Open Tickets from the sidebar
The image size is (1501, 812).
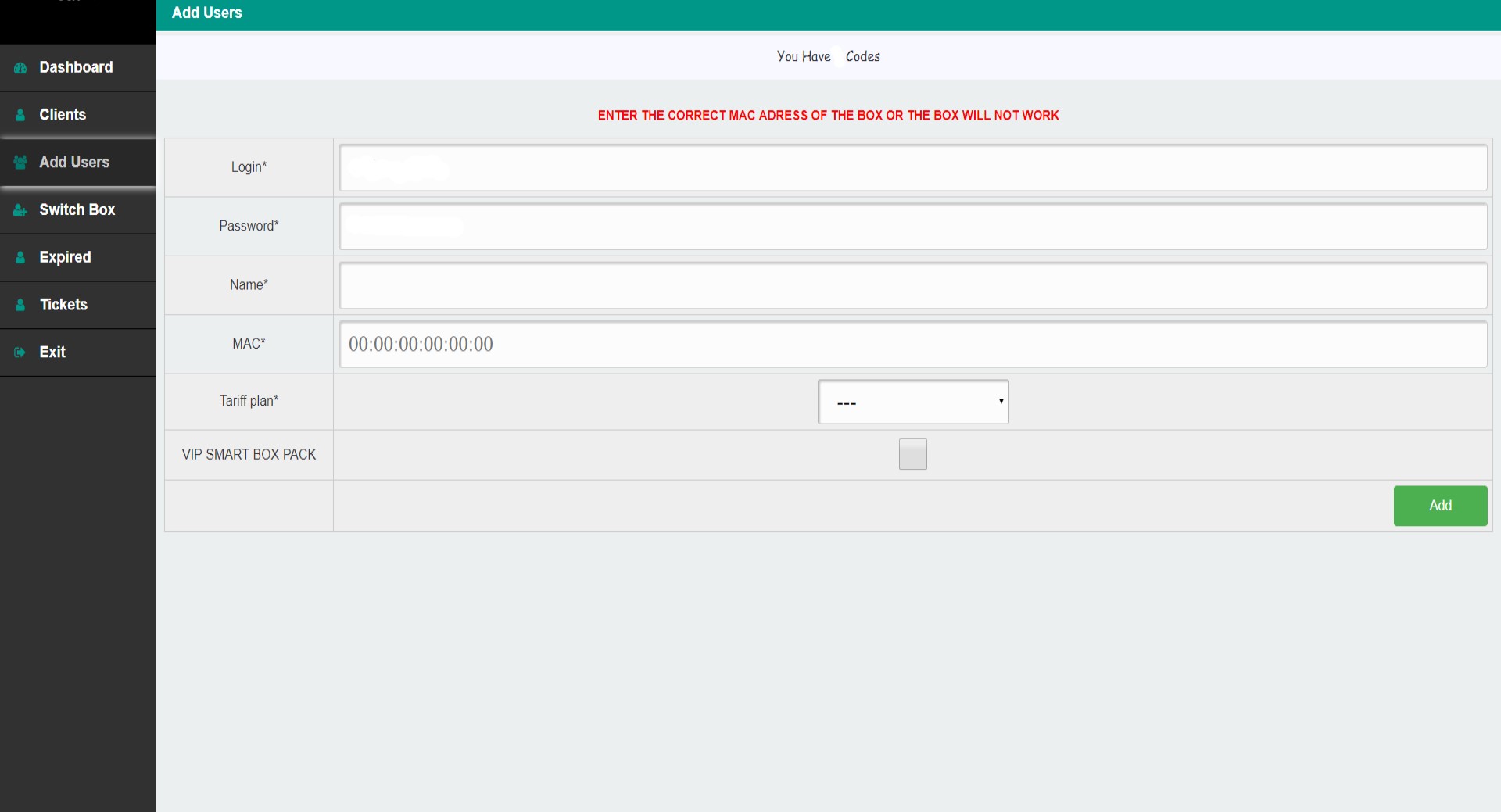pos(63,305)
